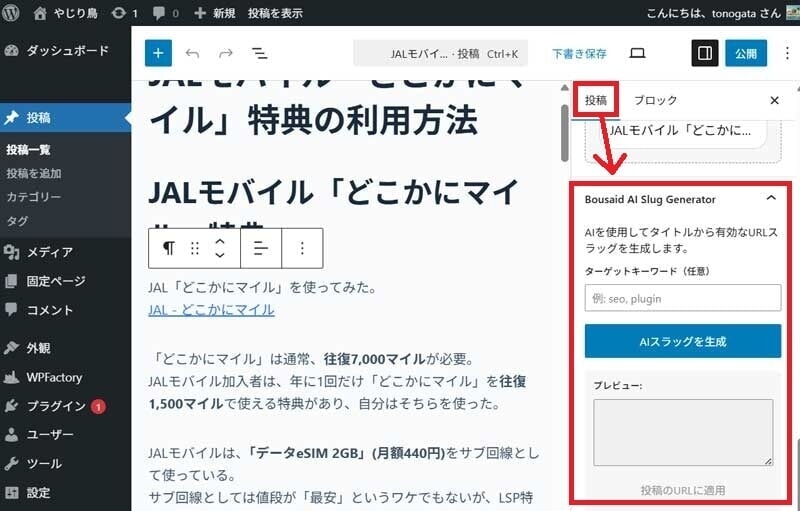
Task: Open the text alignment button in block toolbar
Action: click(261, 248)
